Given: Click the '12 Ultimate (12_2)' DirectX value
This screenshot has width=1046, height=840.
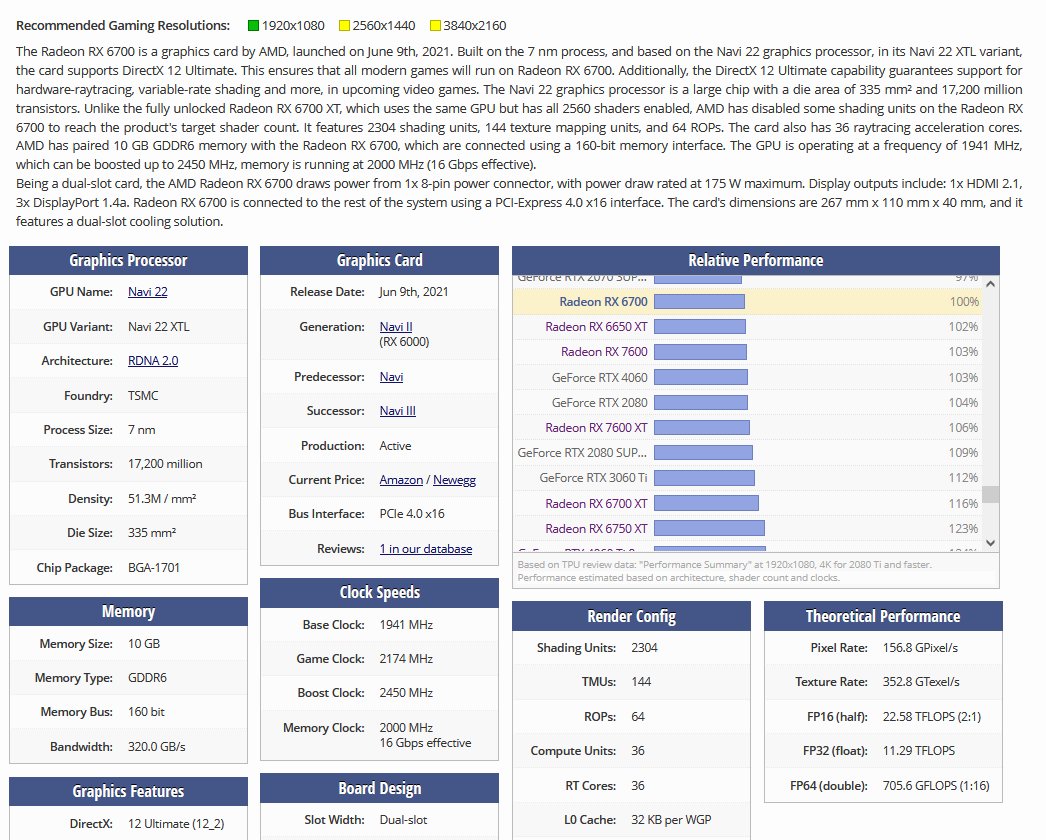Looking at the screenshot, I should point(176,823).
